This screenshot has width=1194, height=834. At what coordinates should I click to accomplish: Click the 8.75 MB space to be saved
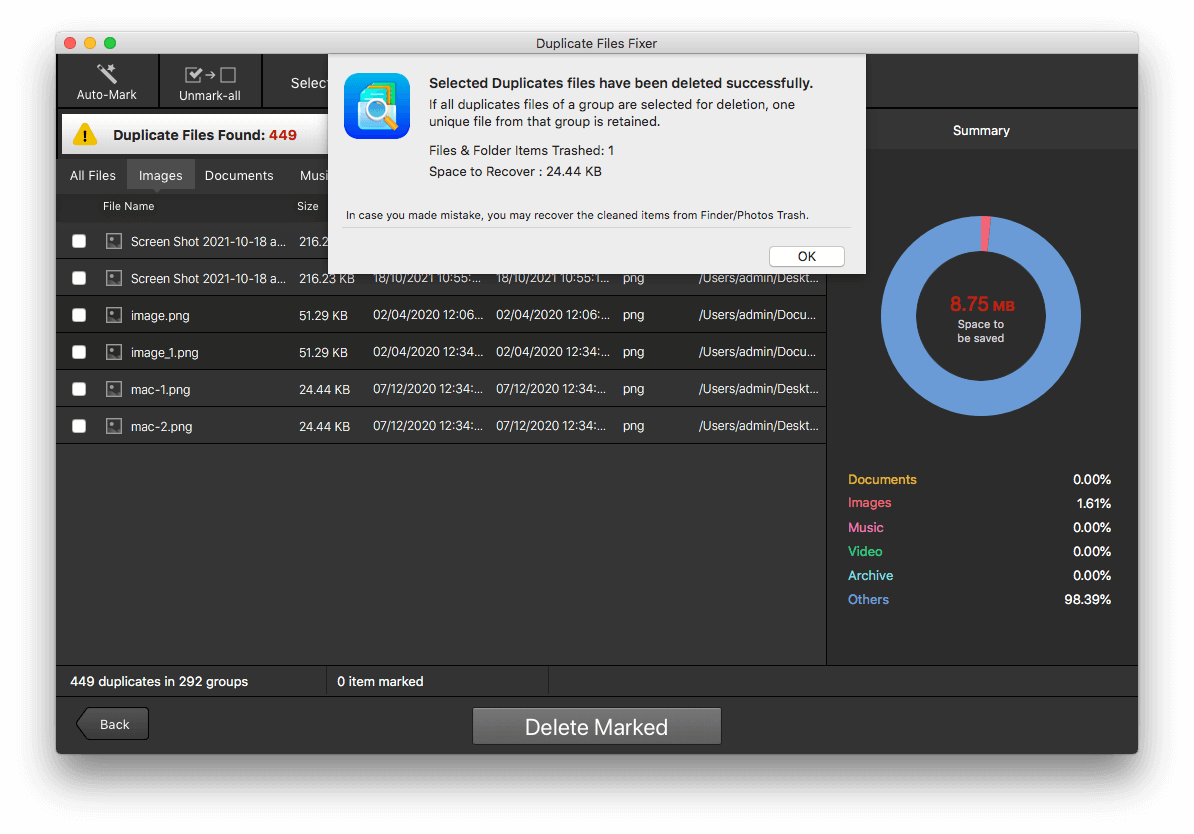pos(982,305)
